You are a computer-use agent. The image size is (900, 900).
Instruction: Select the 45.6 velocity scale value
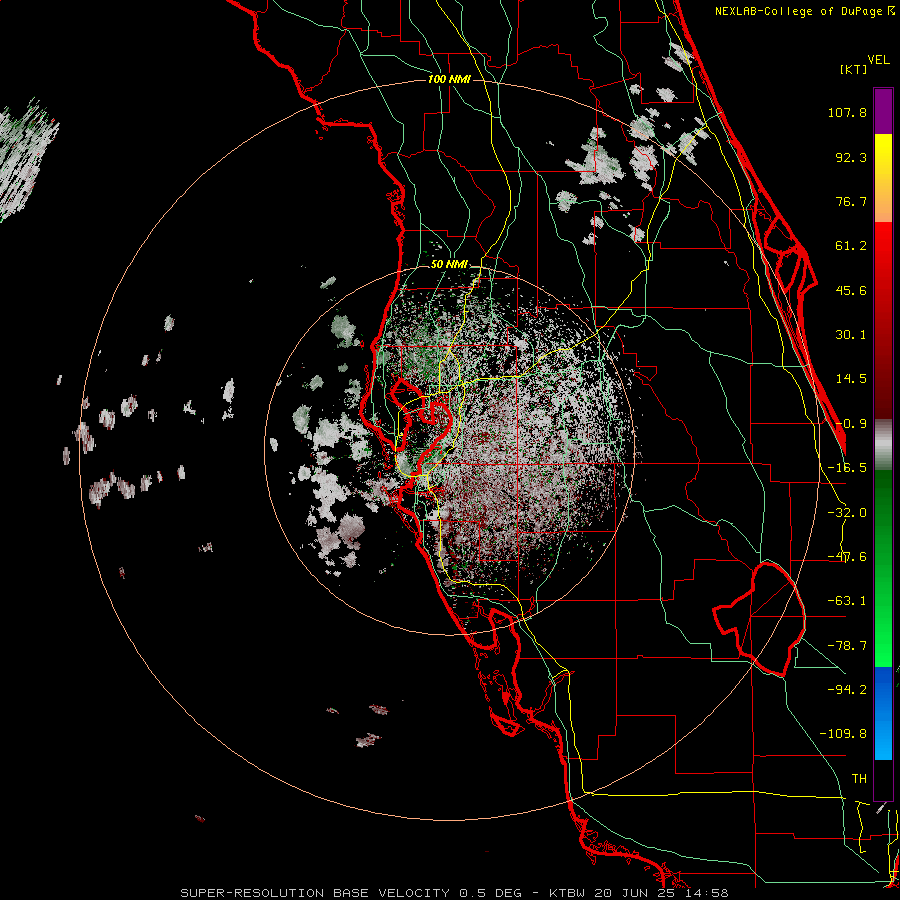[851, 290]
